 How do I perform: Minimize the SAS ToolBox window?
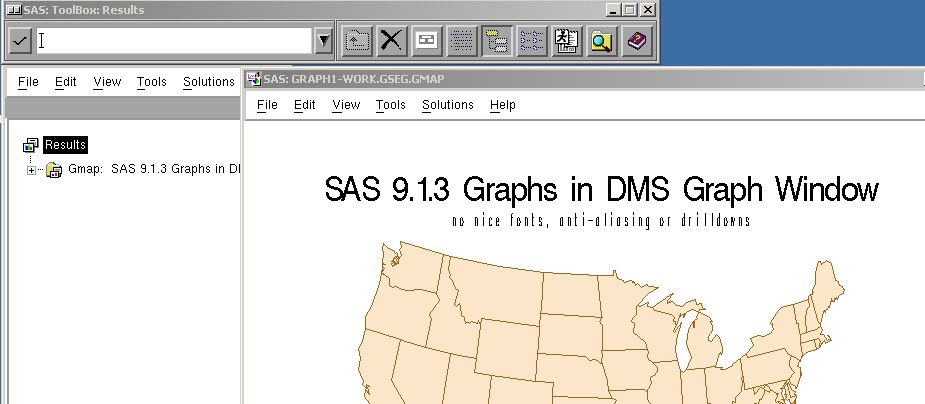[x=614, y=10]
